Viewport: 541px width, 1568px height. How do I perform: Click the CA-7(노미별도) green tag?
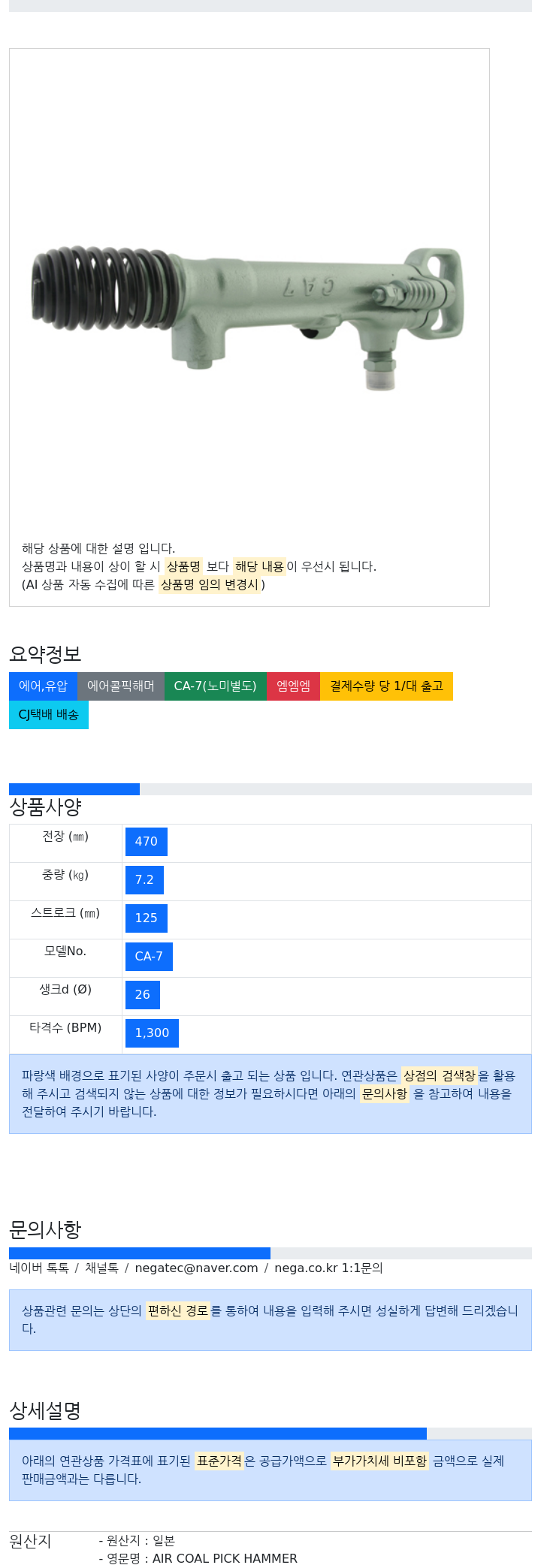click(x=216, y=686)
